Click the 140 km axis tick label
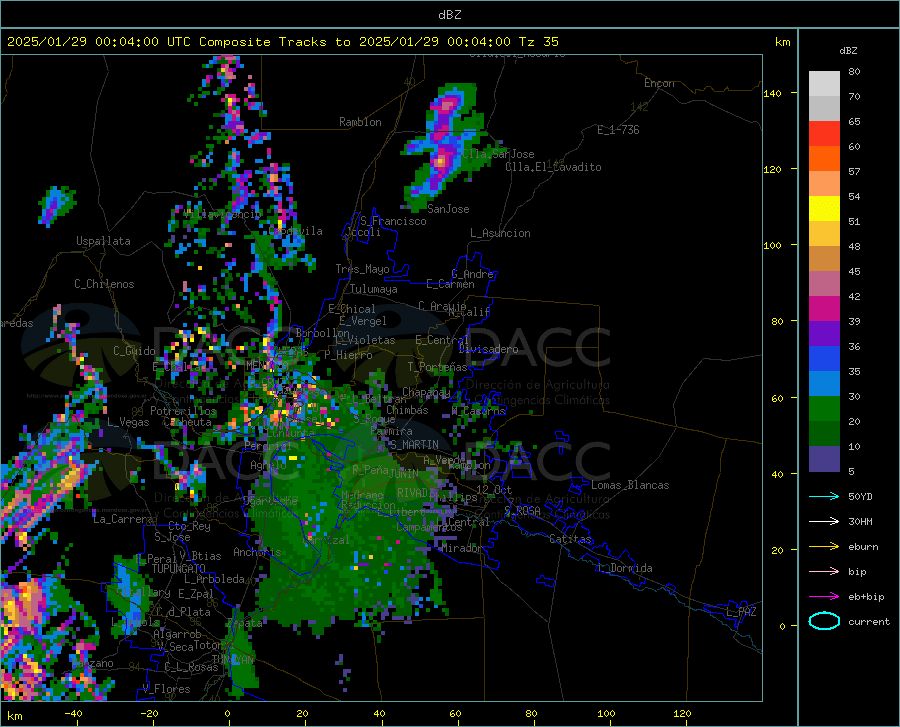This screenshot has width=900, height=727. point(772,93)
